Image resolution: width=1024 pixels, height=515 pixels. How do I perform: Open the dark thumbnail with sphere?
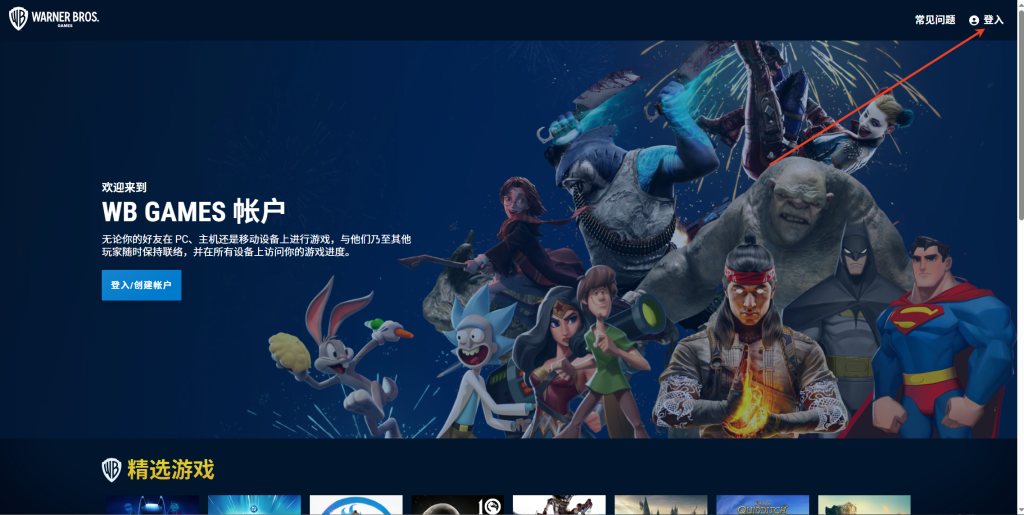(x=458, y=505)
